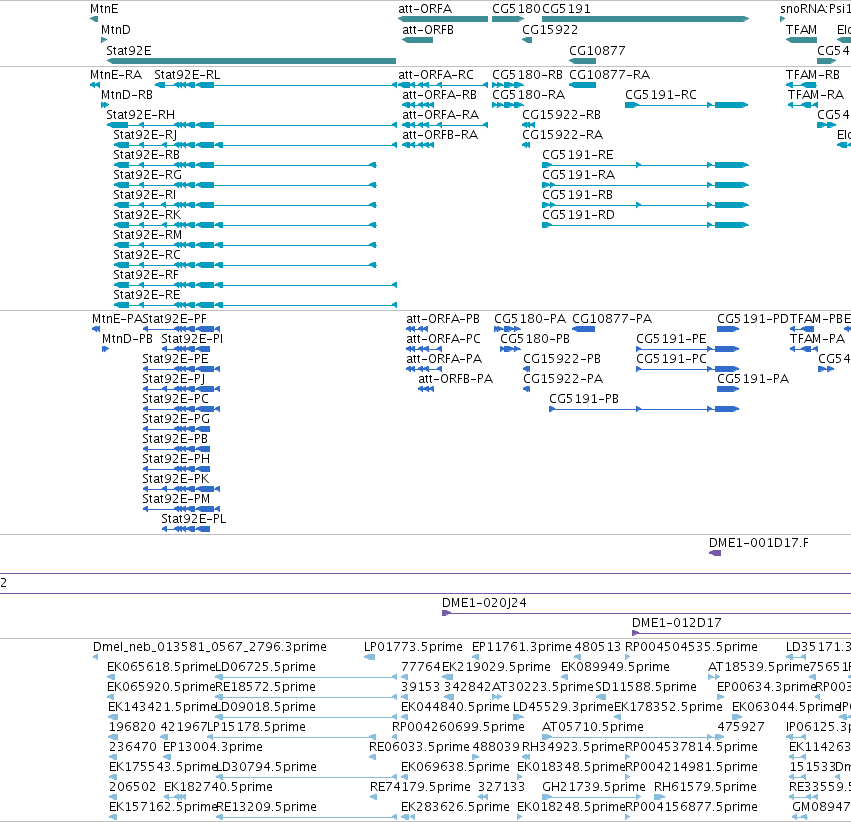Click the "Stat92E" gene label
The width and height of the screenshot is (851, 822).
(129, 51)
